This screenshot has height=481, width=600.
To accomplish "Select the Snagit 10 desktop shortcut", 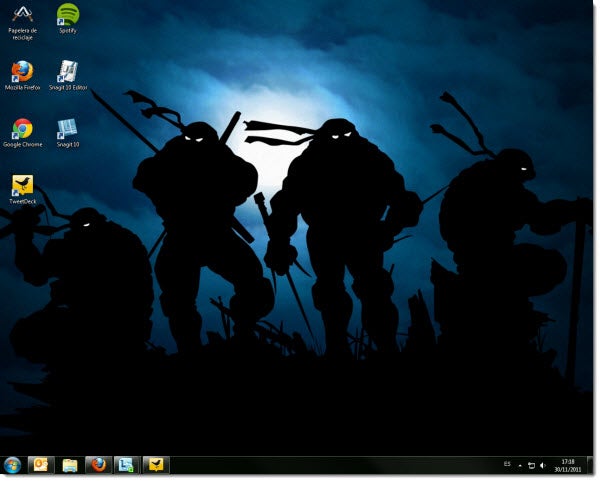I will pos(68,133).
